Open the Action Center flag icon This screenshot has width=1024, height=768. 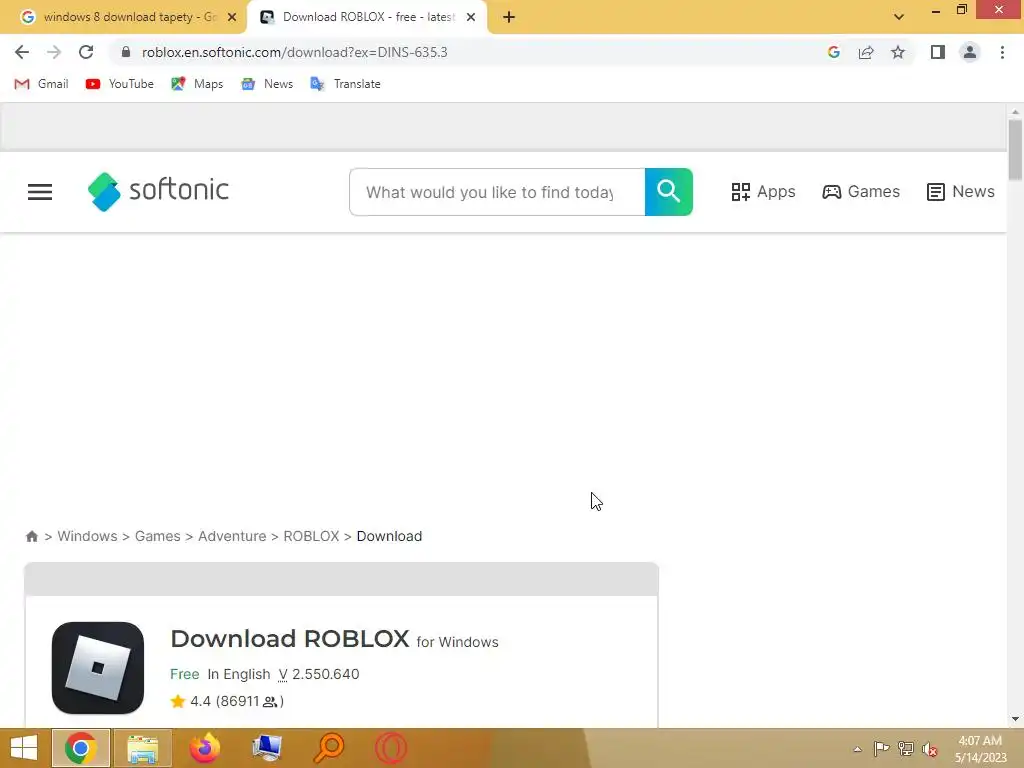coord(881,748)
